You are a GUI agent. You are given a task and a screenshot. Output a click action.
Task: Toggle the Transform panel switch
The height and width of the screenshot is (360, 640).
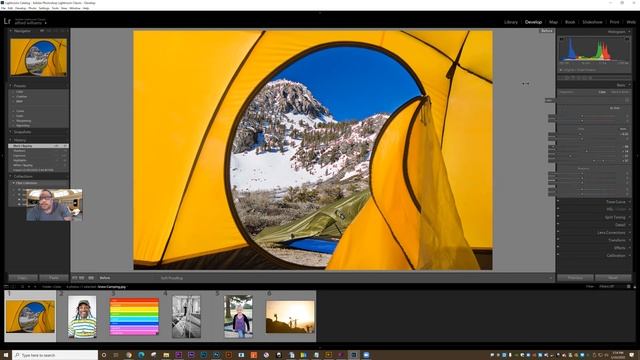[558, 240]
